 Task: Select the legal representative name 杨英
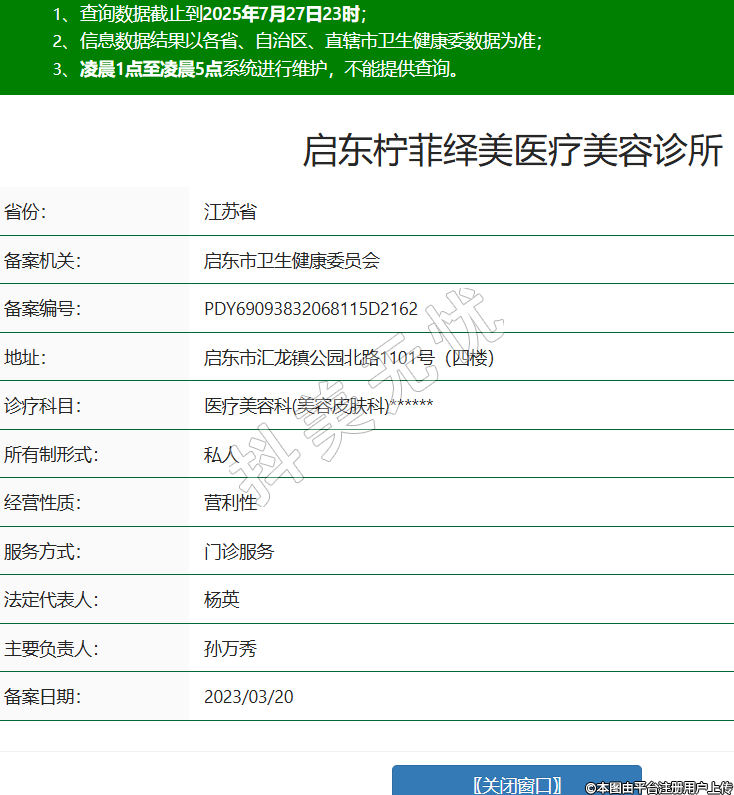(x=222, y=600)
